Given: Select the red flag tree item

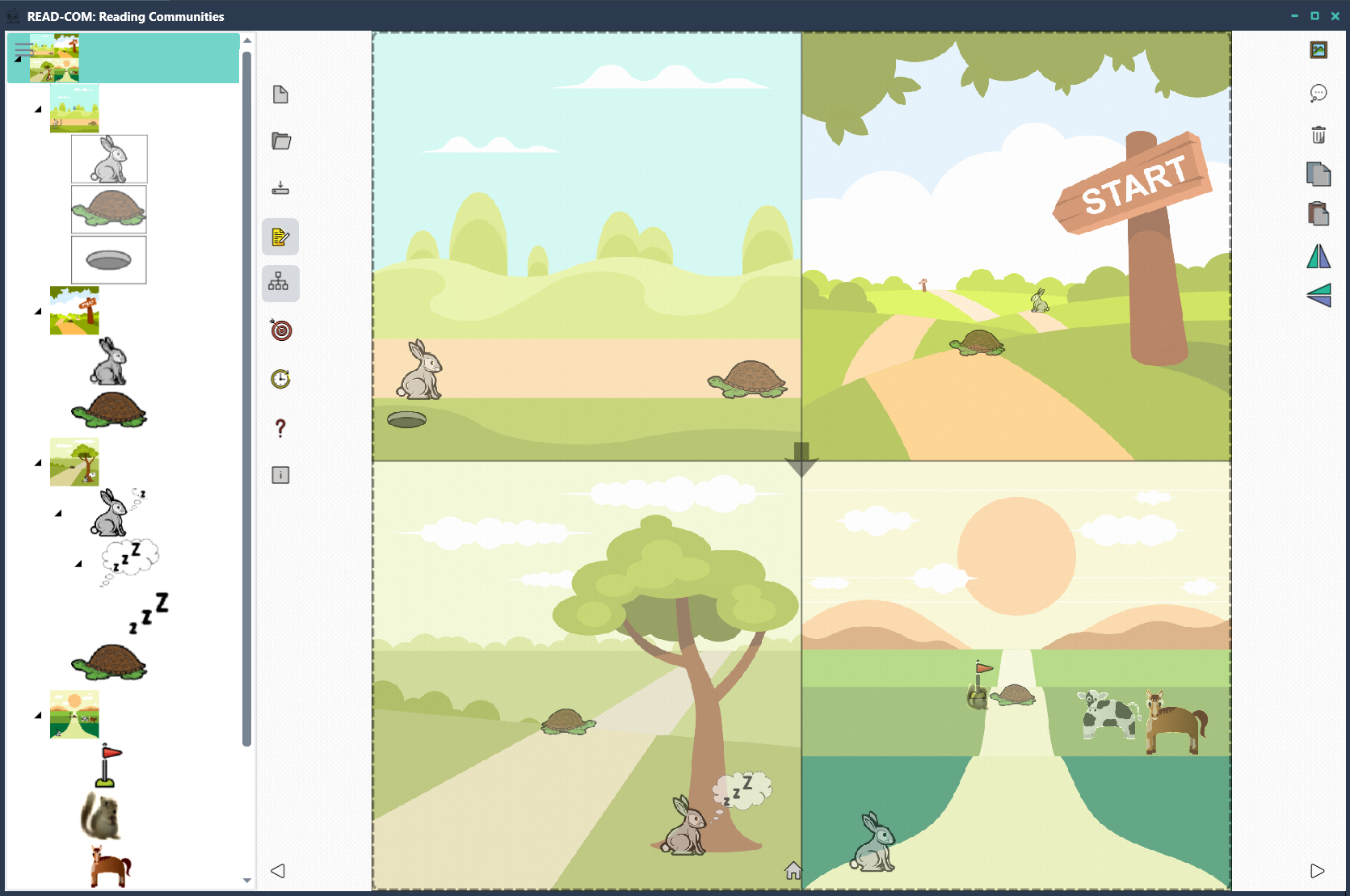Looking at the screenshot, I should [109, 765].
